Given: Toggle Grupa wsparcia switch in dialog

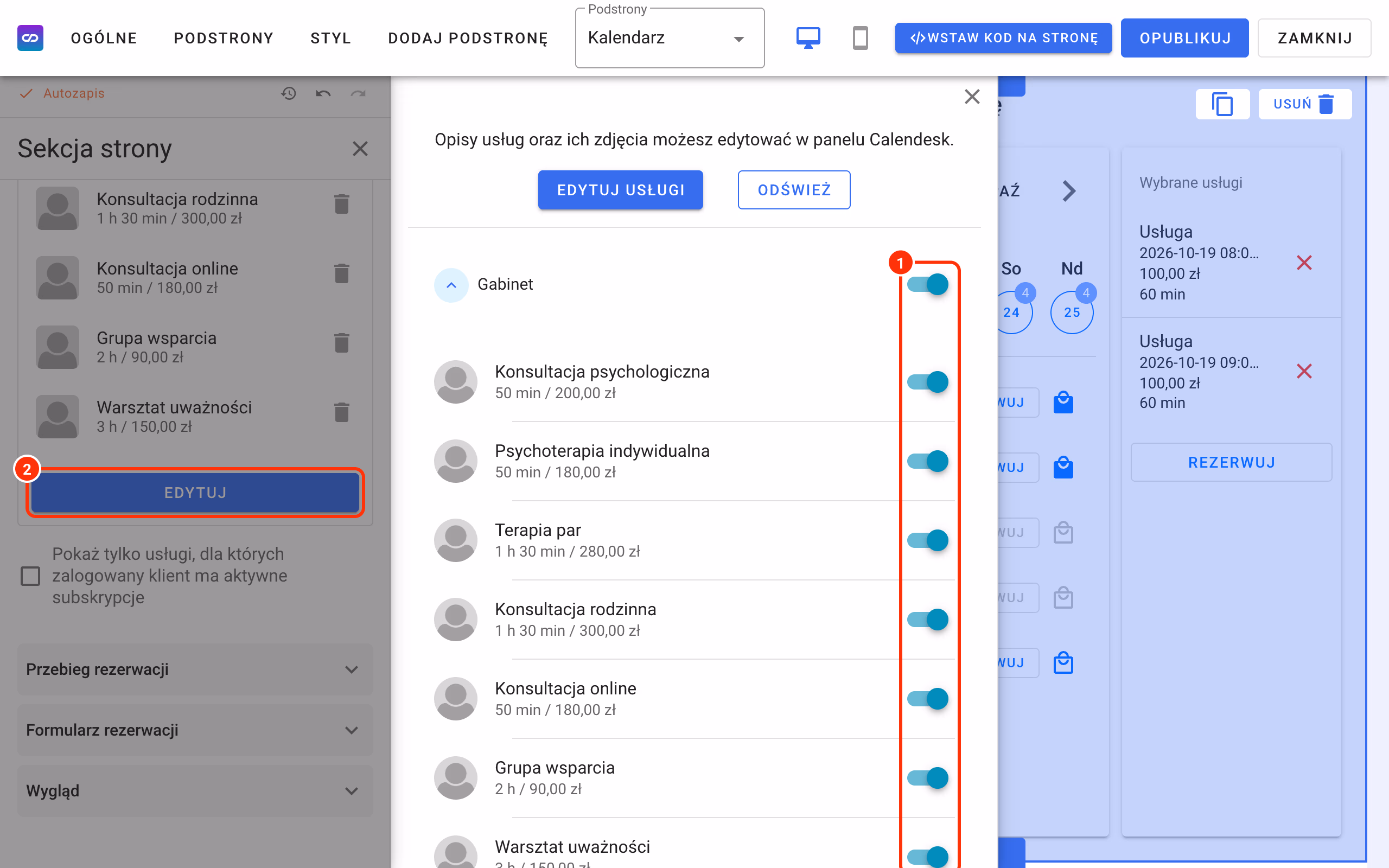Looking at the screenshot, I should pos(927,778).
